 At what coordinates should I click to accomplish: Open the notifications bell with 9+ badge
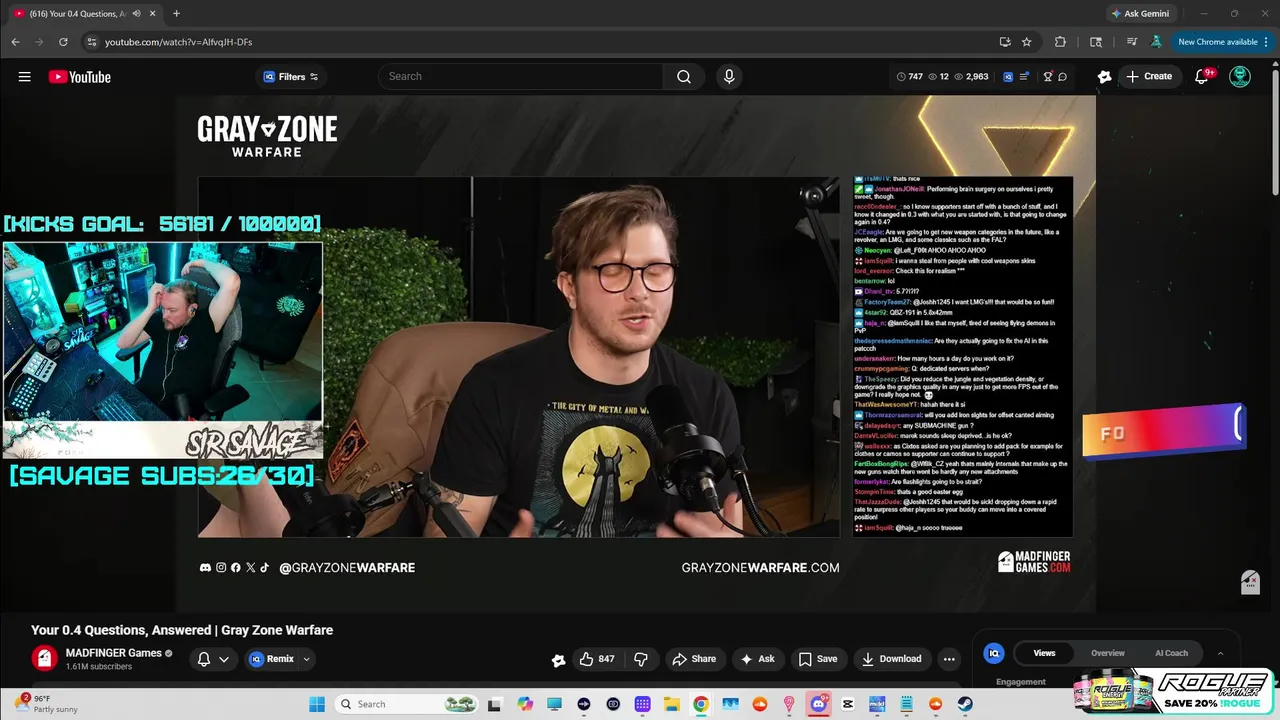1203,77
